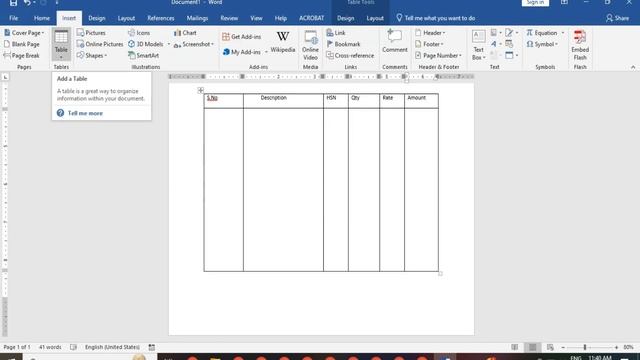The height and width of the screenshot is (360, 640).
Task: Switch to the Mailings tab
Action: click(x=197, y=18)
